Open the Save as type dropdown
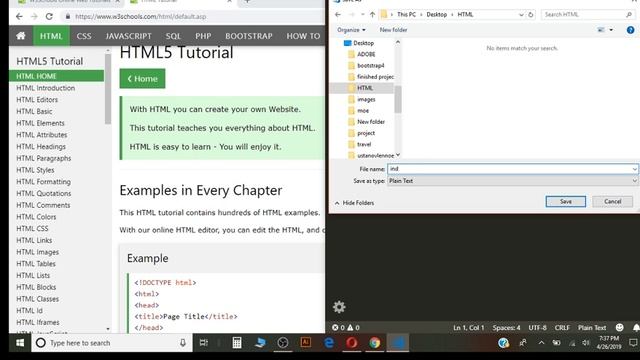This screenshot has height=360, width=640. [x=512, y=181]
